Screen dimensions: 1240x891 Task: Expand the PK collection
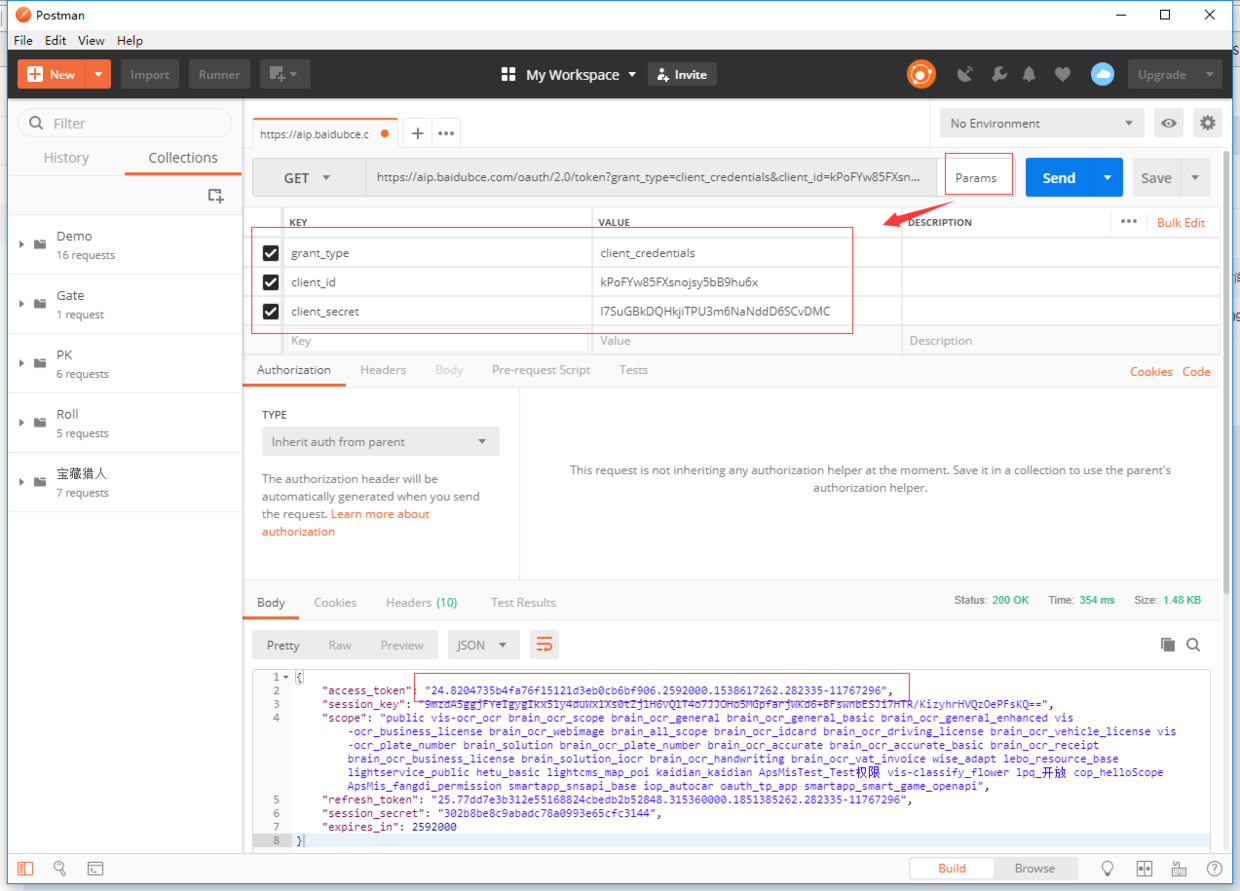[22, 363]
